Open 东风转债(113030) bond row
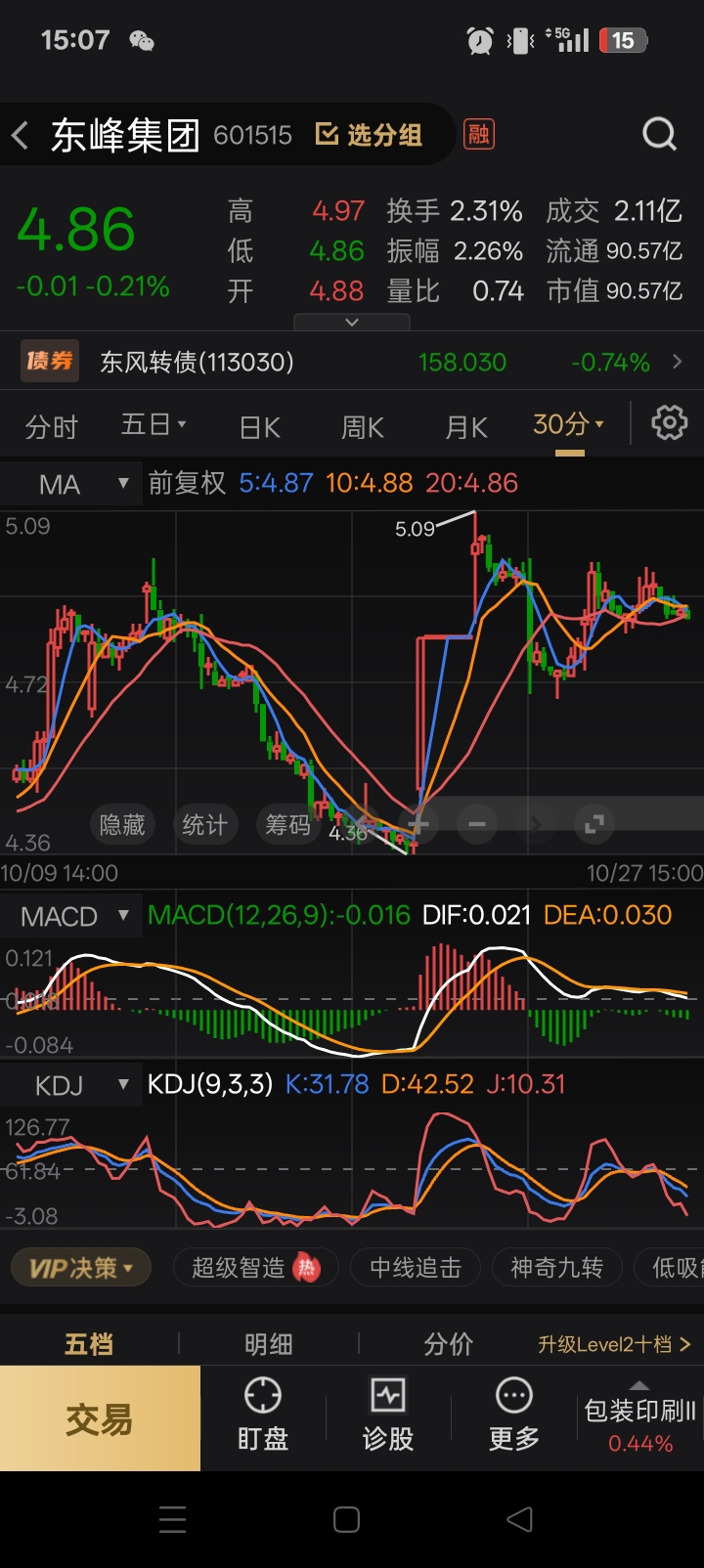This screenshot has height=1568, width=704. tap(352, 362)
